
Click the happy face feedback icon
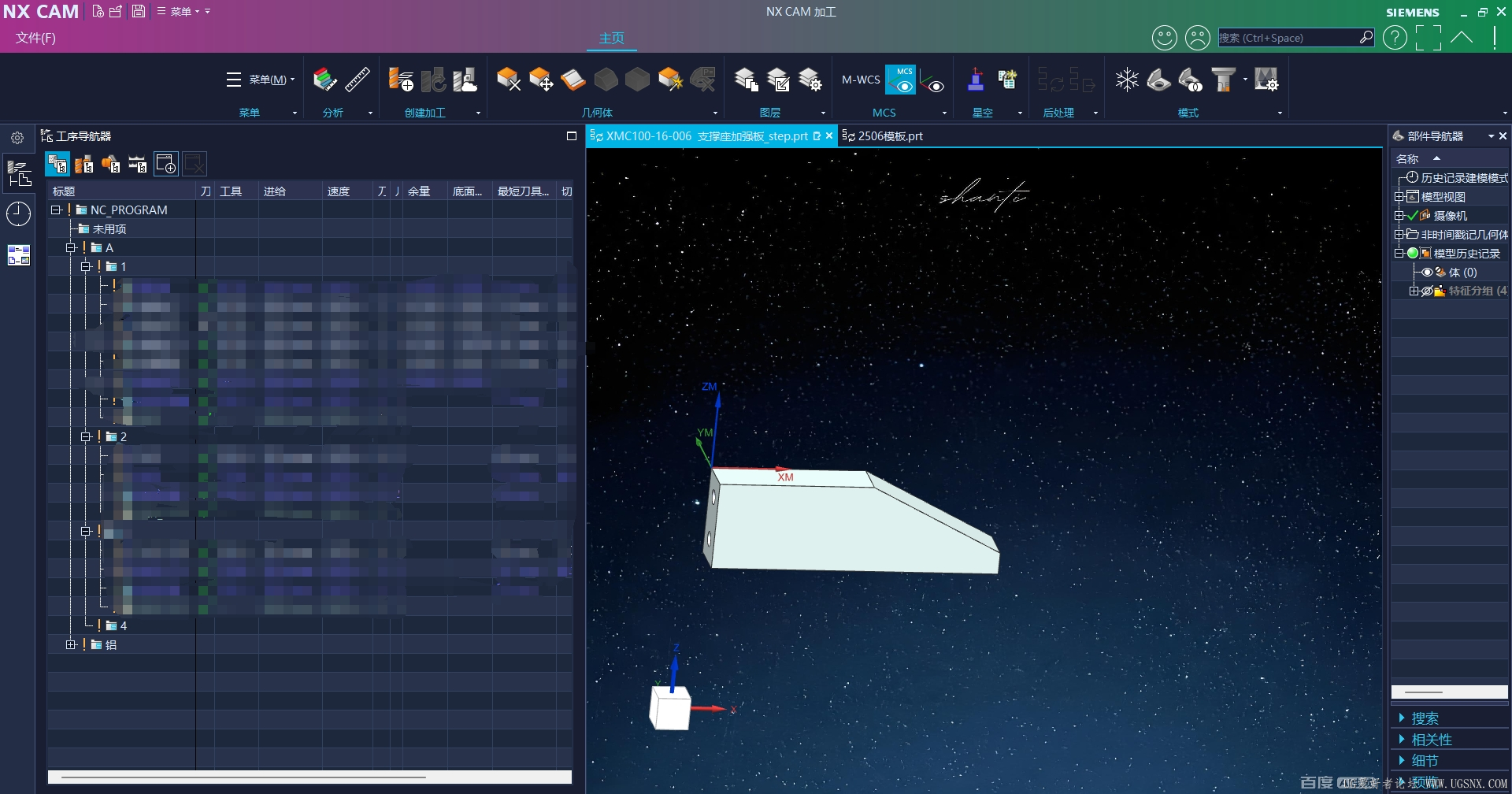coord(1164,38)
